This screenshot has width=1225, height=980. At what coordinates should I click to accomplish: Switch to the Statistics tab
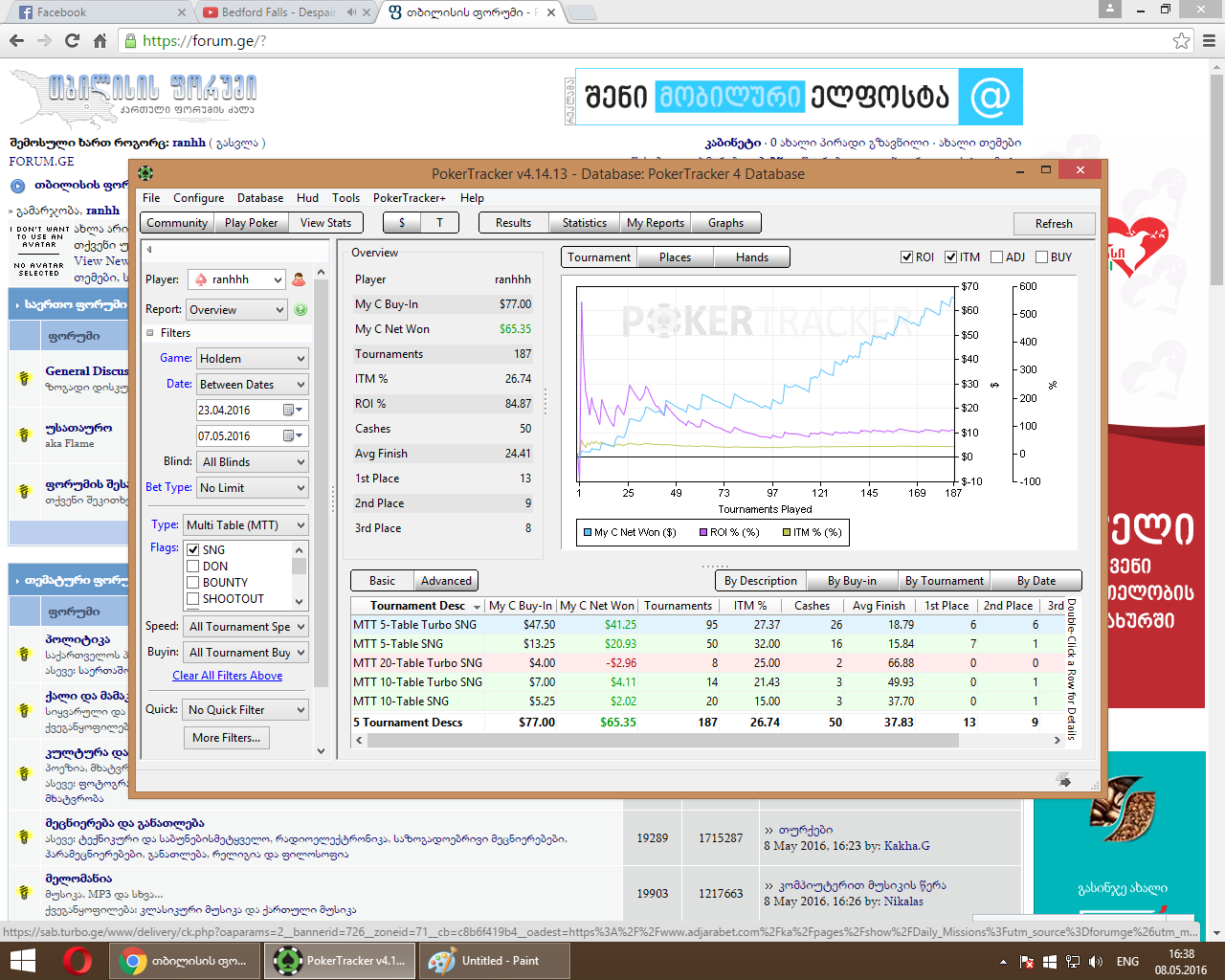[x=585, y=223]
